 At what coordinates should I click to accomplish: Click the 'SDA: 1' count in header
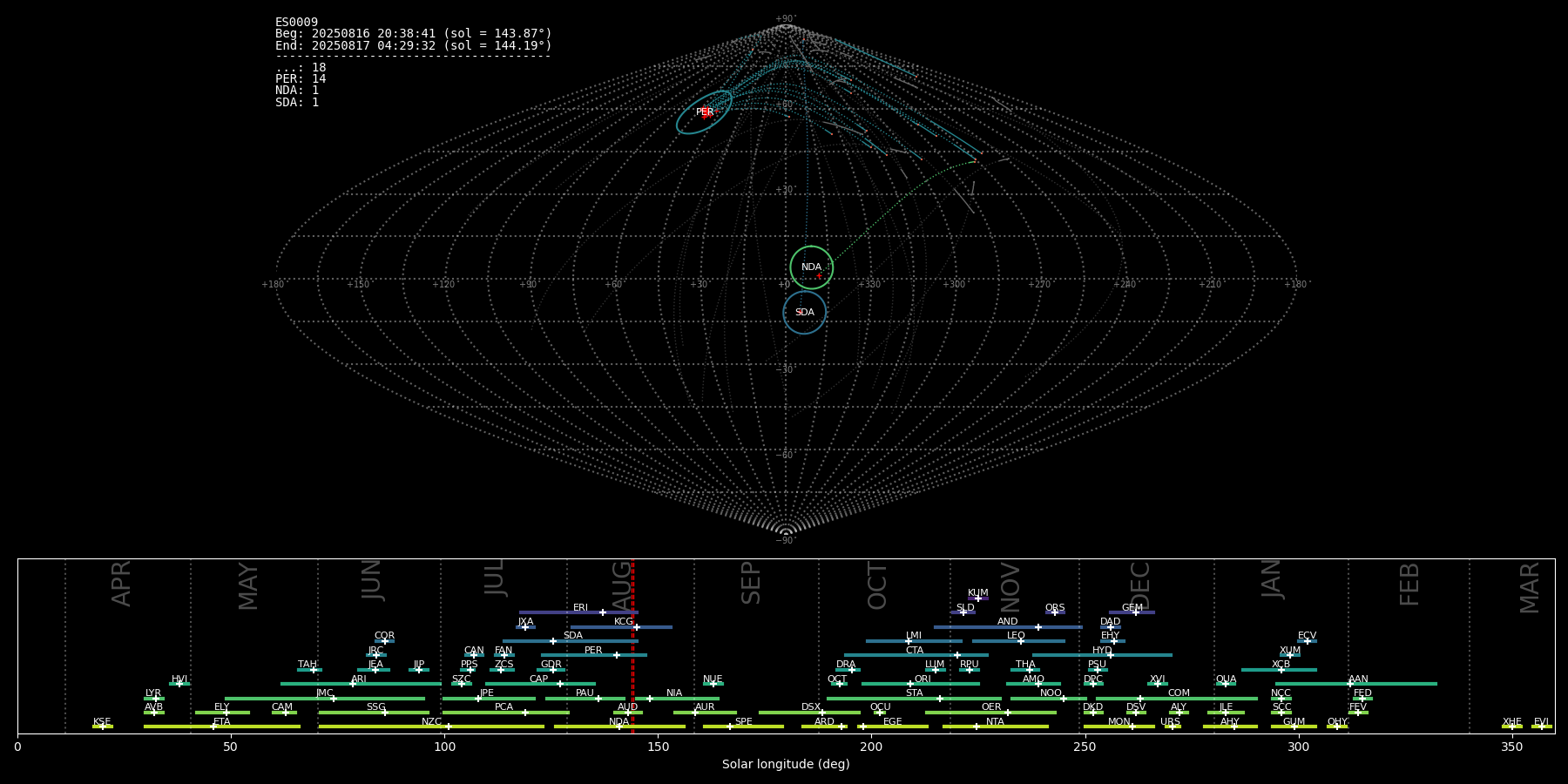(x=297, y=103)
